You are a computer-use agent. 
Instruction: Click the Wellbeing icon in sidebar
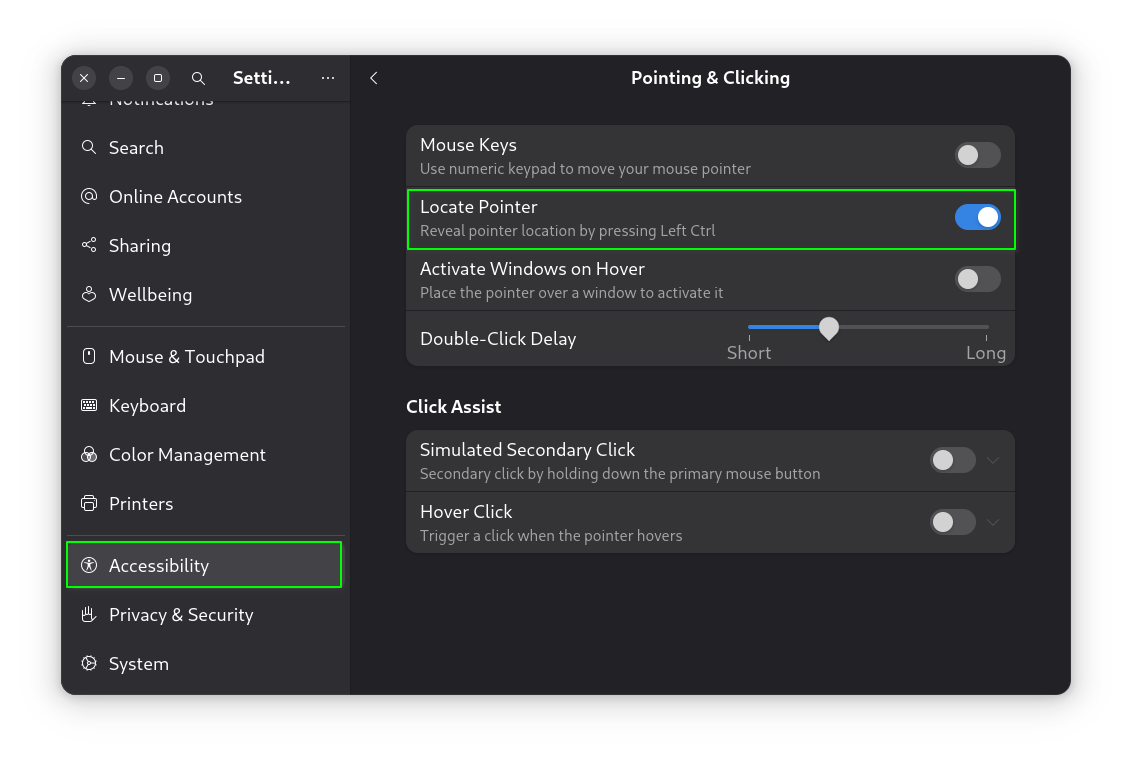pos(89,295)
